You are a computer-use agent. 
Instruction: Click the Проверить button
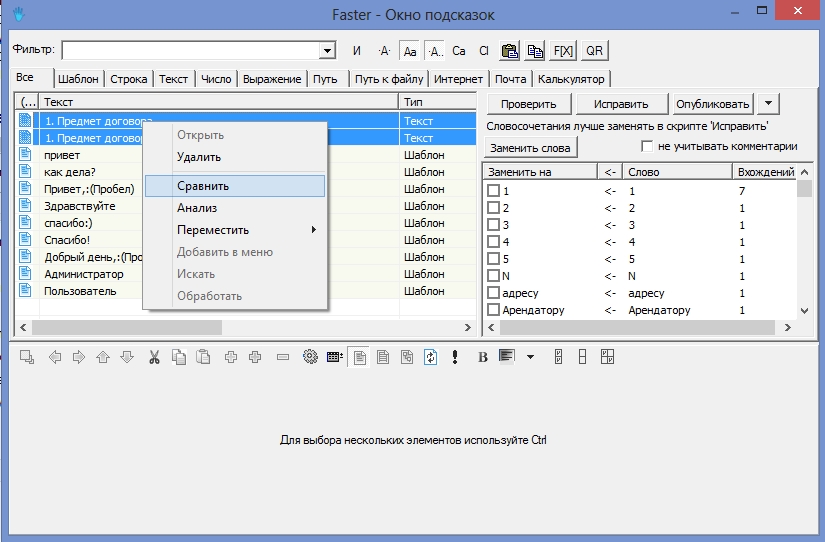point(529,104)
